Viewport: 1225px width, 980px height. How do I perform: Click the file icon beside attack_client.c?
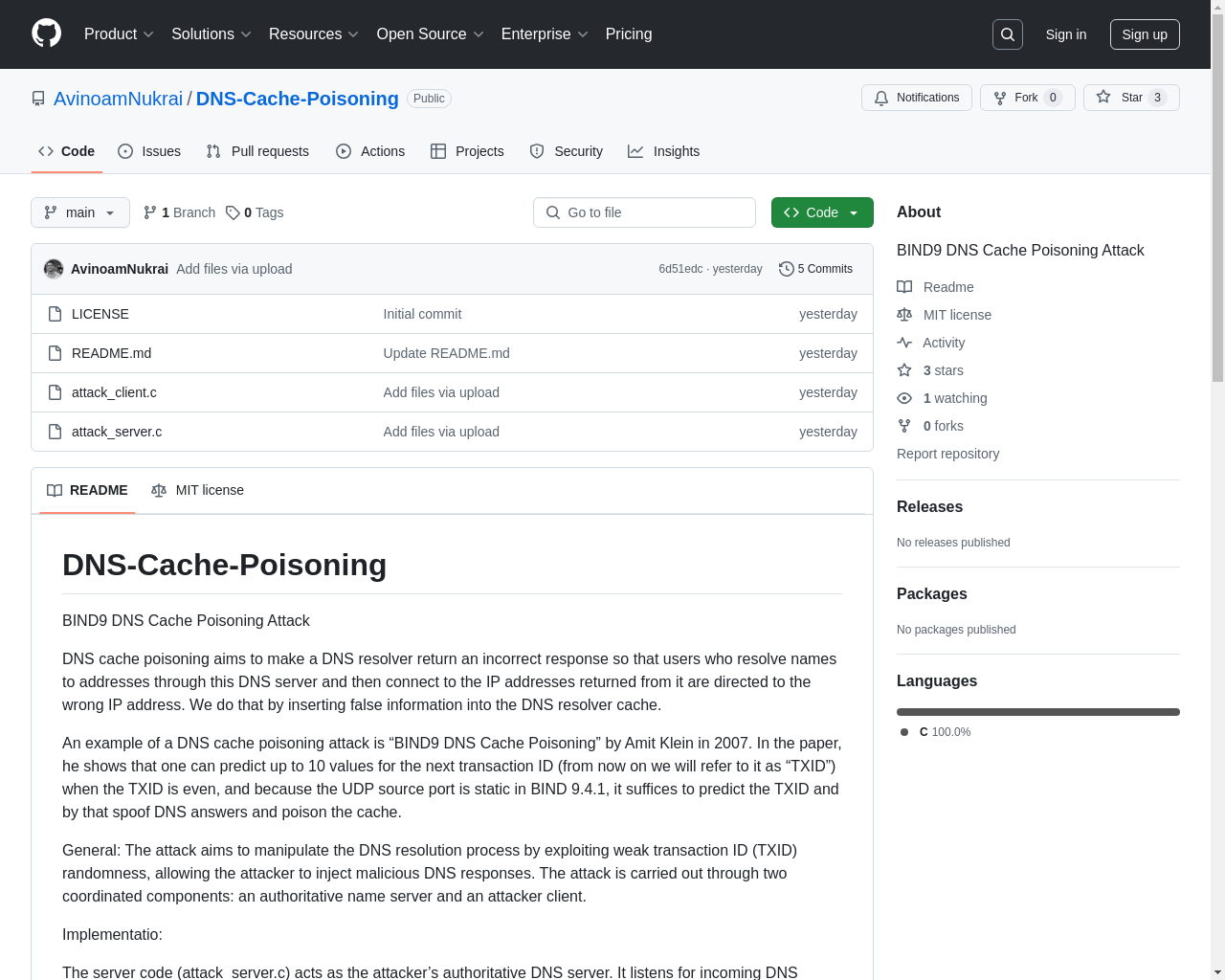56,392
